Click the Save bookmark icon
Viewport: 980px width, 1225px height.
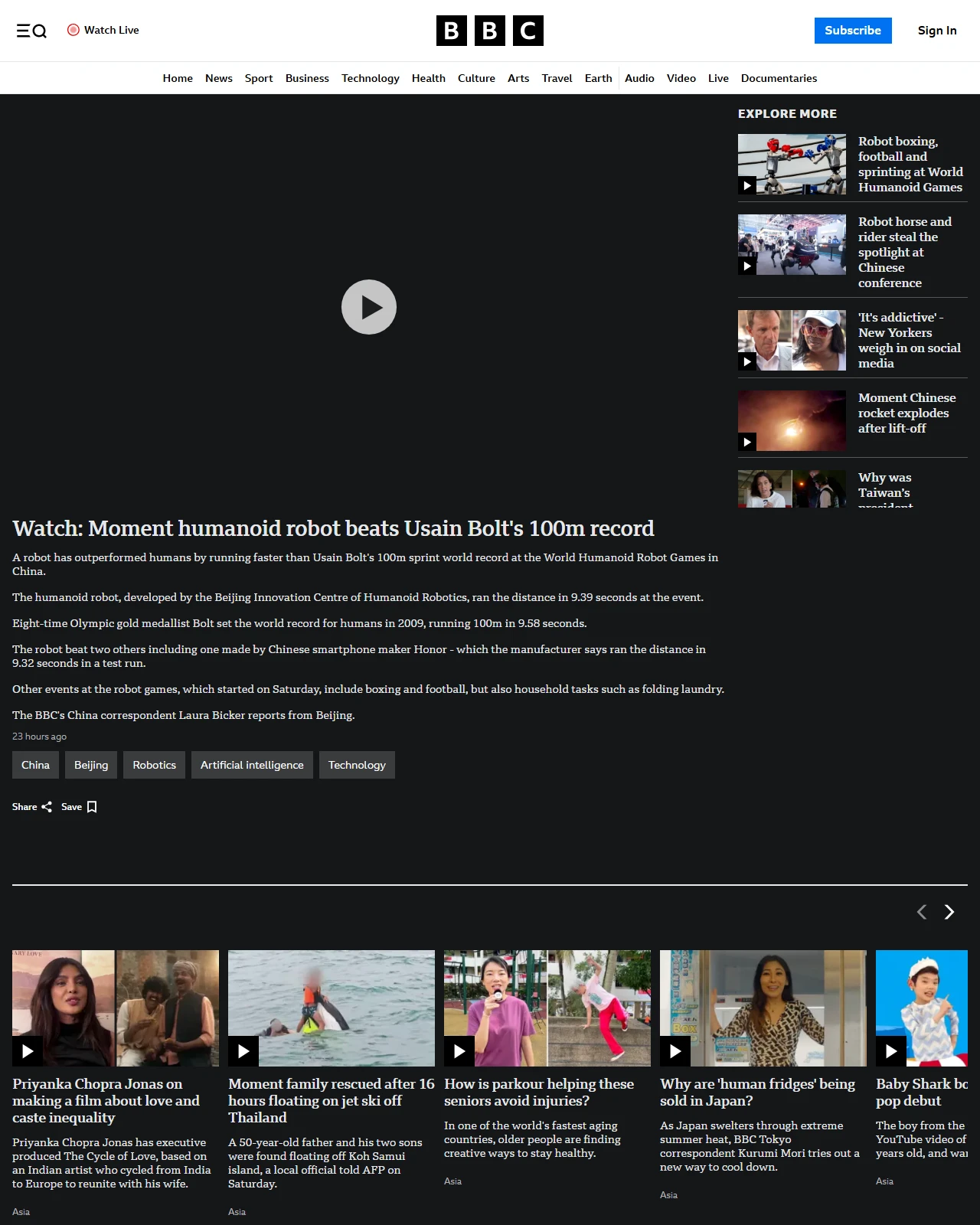pyautogui.click(x=92, y=807)
